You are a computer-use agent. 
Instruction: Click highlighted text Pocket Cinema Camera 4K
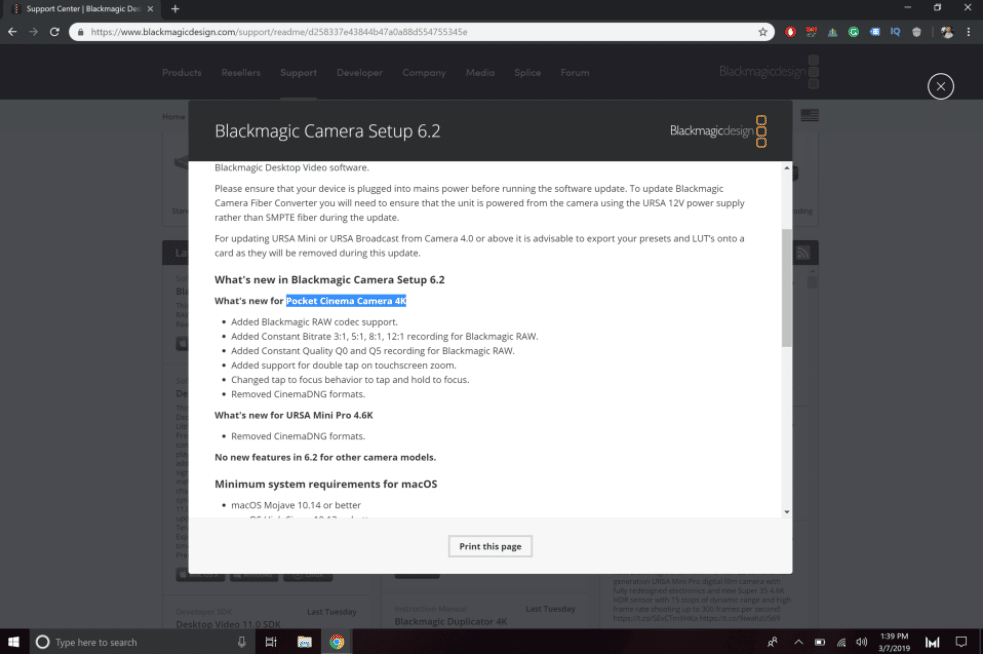point(346,301)
